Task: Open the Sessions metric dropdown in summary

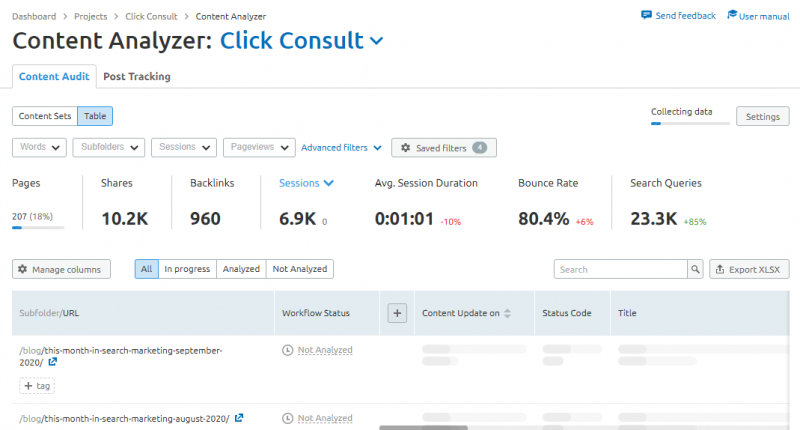Action: 306,183
